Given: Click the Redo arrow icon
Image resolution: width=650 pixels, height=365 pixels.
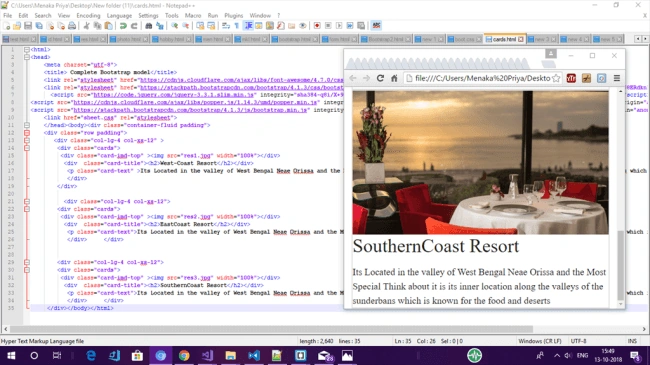Looking at the screenshot, I should click(134, 26).
